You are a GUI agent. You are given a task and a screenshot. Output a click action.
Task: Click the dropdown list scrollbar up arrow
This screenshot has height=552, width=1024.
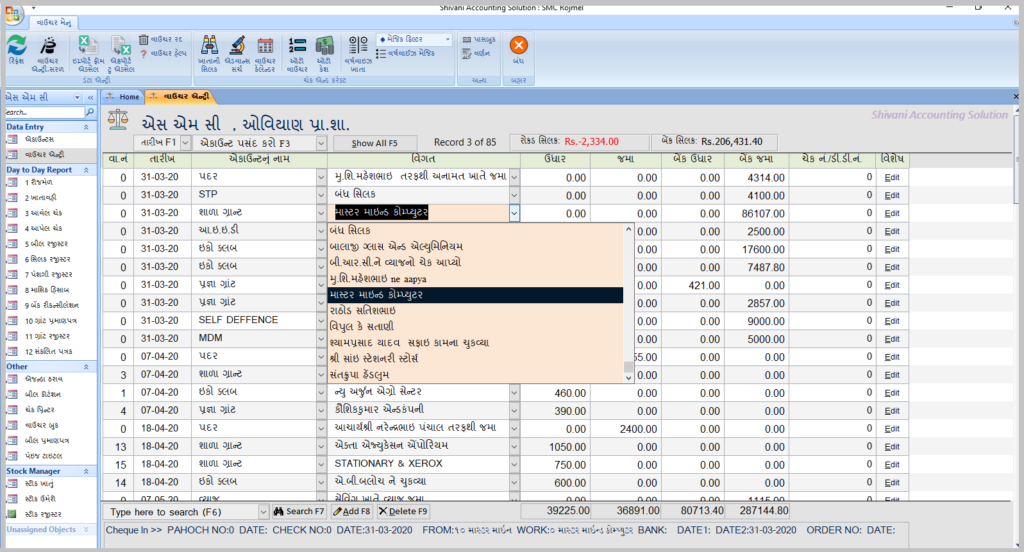pyautogui.click(x=628, y=229)
